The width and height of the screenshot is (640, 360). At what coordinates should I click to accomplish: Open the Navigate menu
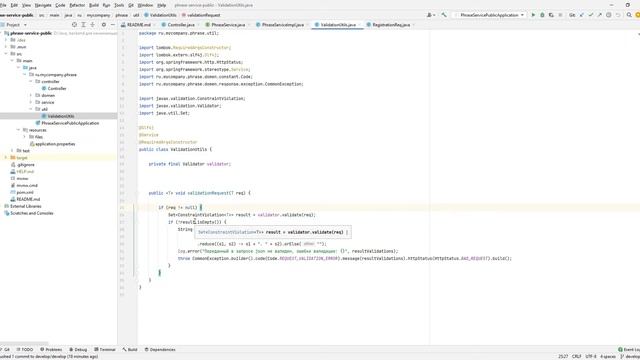pyautogui.click(x=43, y=5)
